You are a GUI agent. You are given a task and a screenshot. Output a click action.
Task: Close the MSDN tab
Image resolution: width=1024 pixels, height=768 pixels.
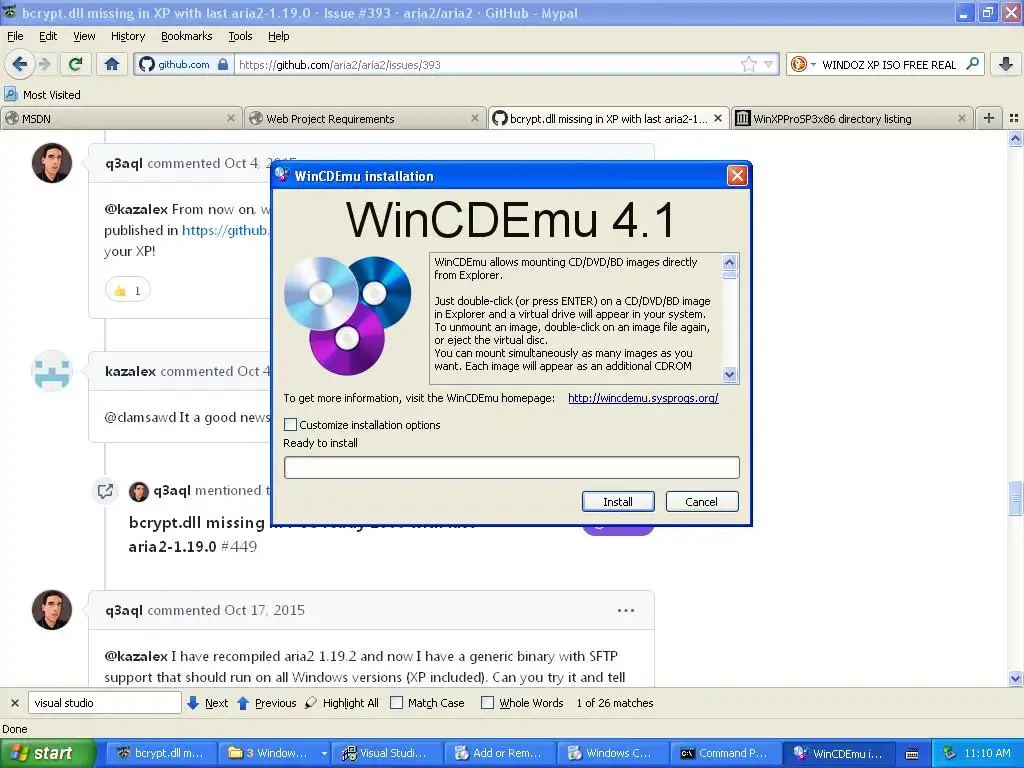(x=231, y=118)
